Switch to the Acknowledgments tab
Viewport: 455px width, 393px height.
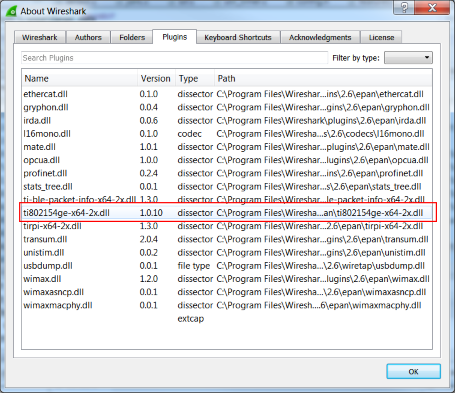click(x=320, y=37)
